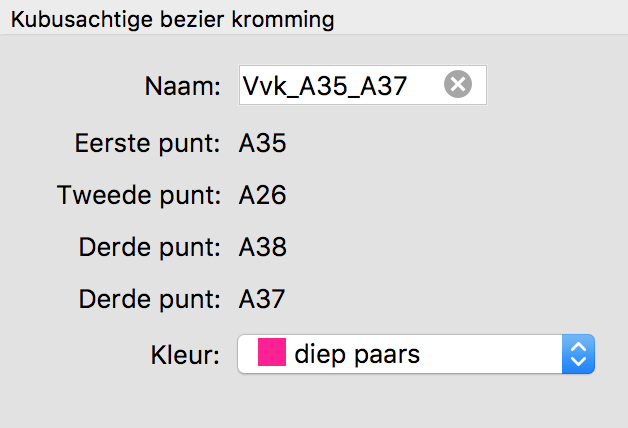
Task: Click the 'Eerste punt:' label
Action: (147, 144)
